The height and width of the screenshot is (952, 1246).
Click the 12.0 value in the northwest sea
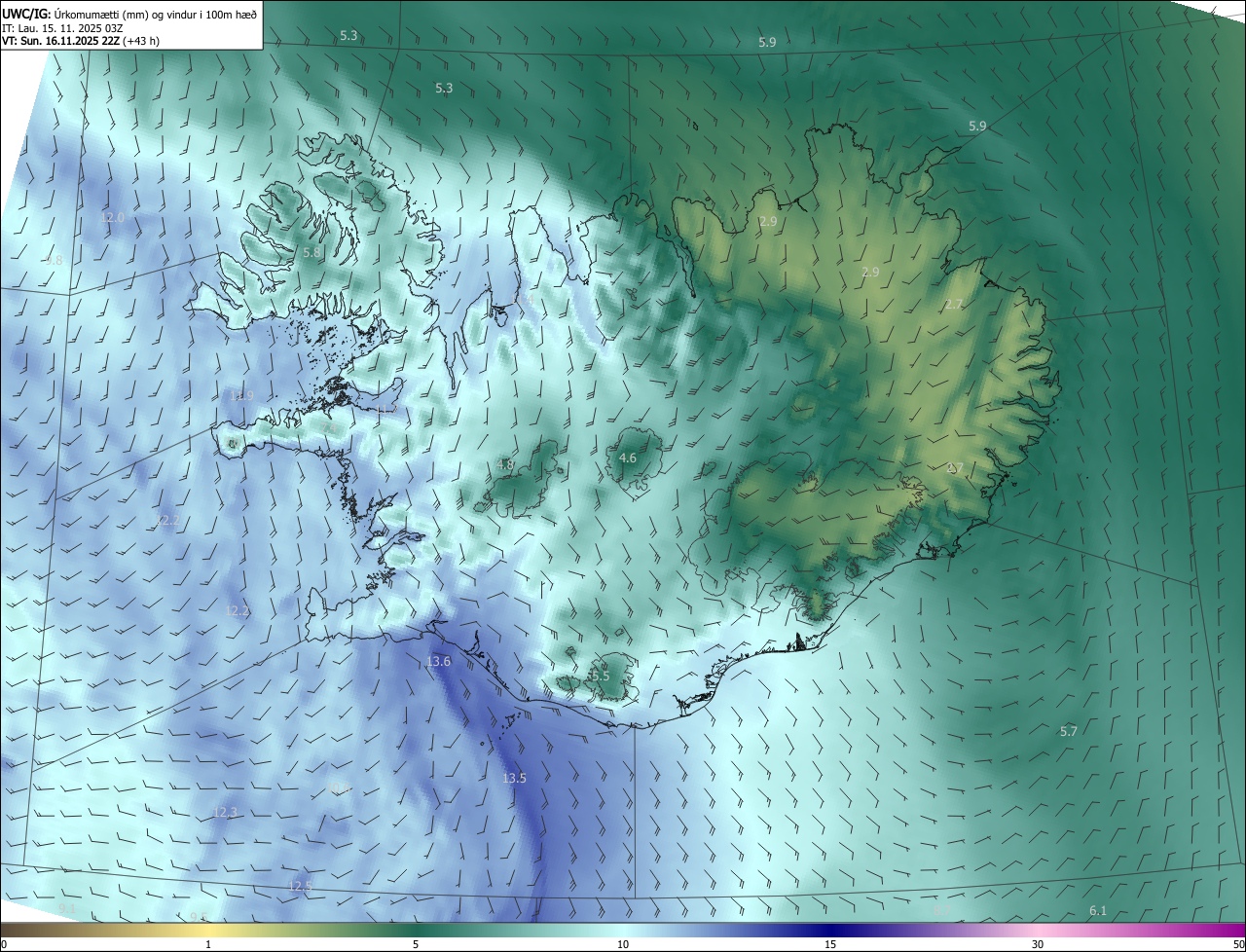tap(113, 218)
